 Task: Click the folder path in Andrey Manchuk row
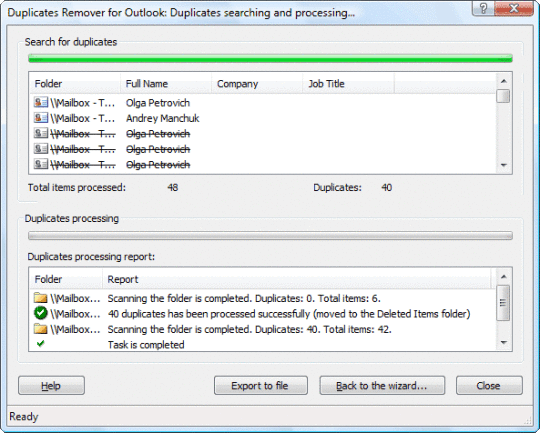[82, 118]
